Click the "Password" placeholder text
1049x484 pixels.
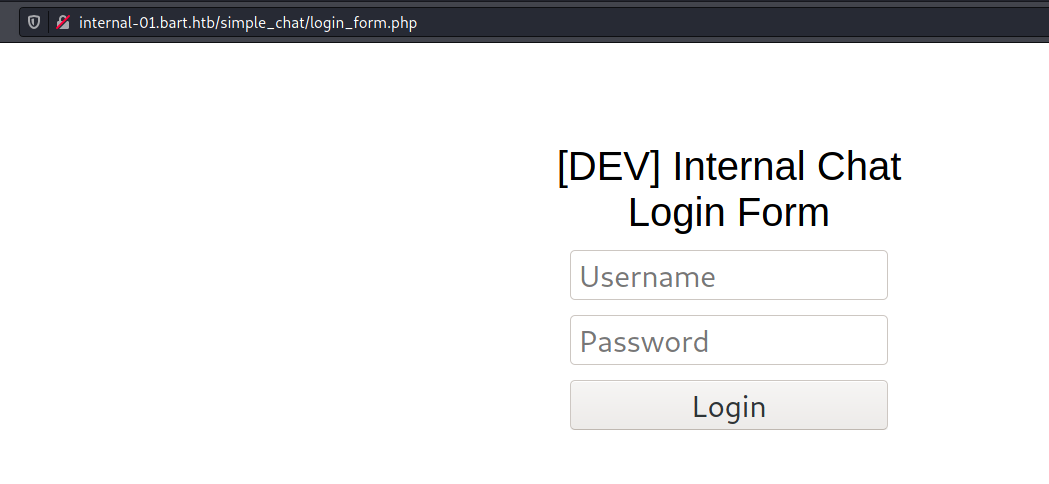pyautogui.click(x=644, y=341)
